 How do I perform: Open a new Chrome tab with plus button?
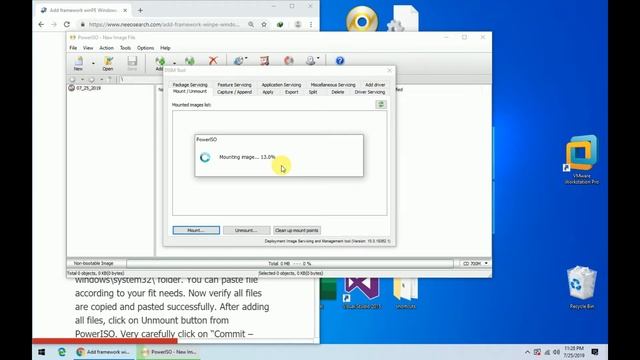pos(140,10)
